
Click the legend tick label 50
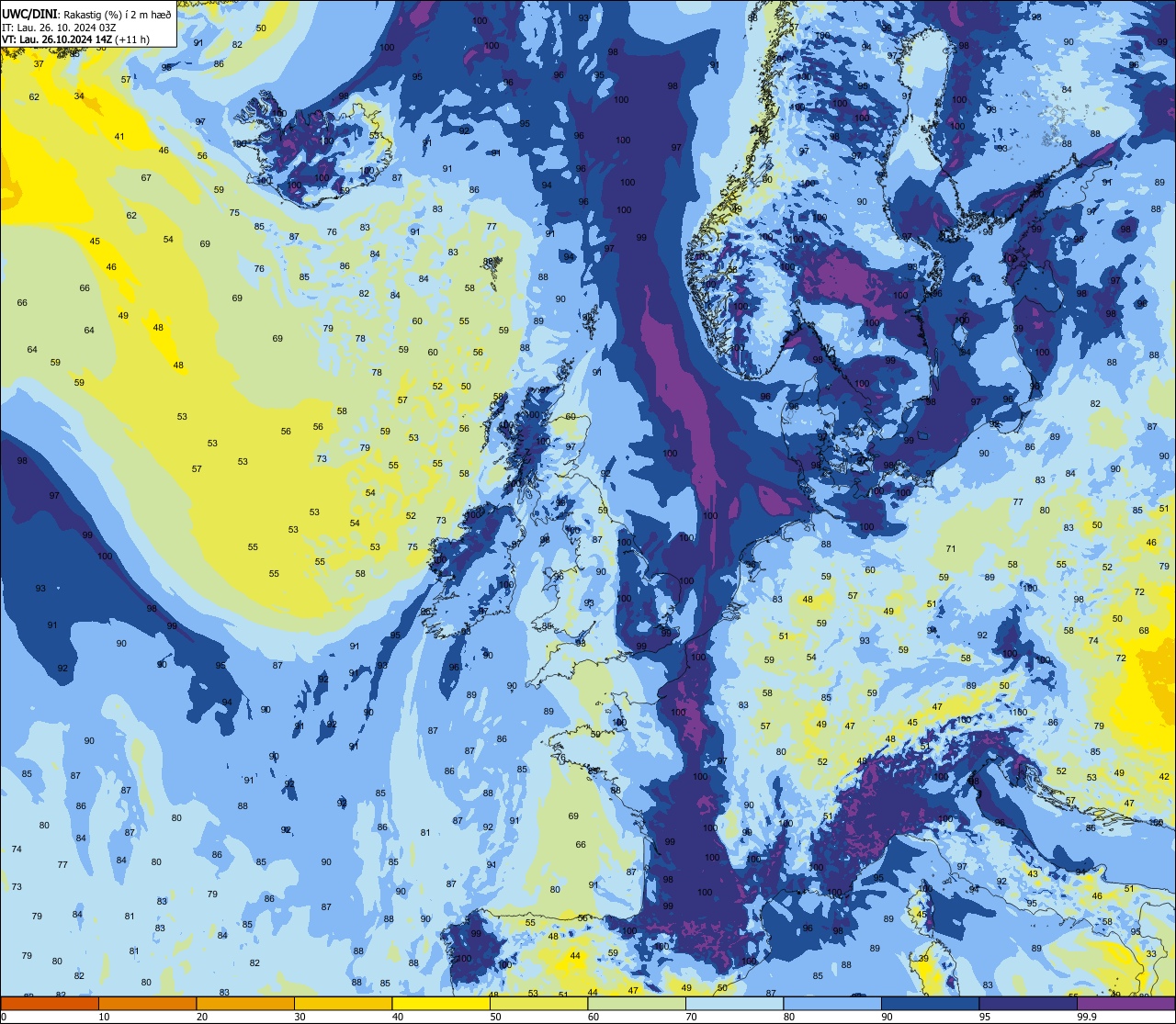[x=495, y=1017]
